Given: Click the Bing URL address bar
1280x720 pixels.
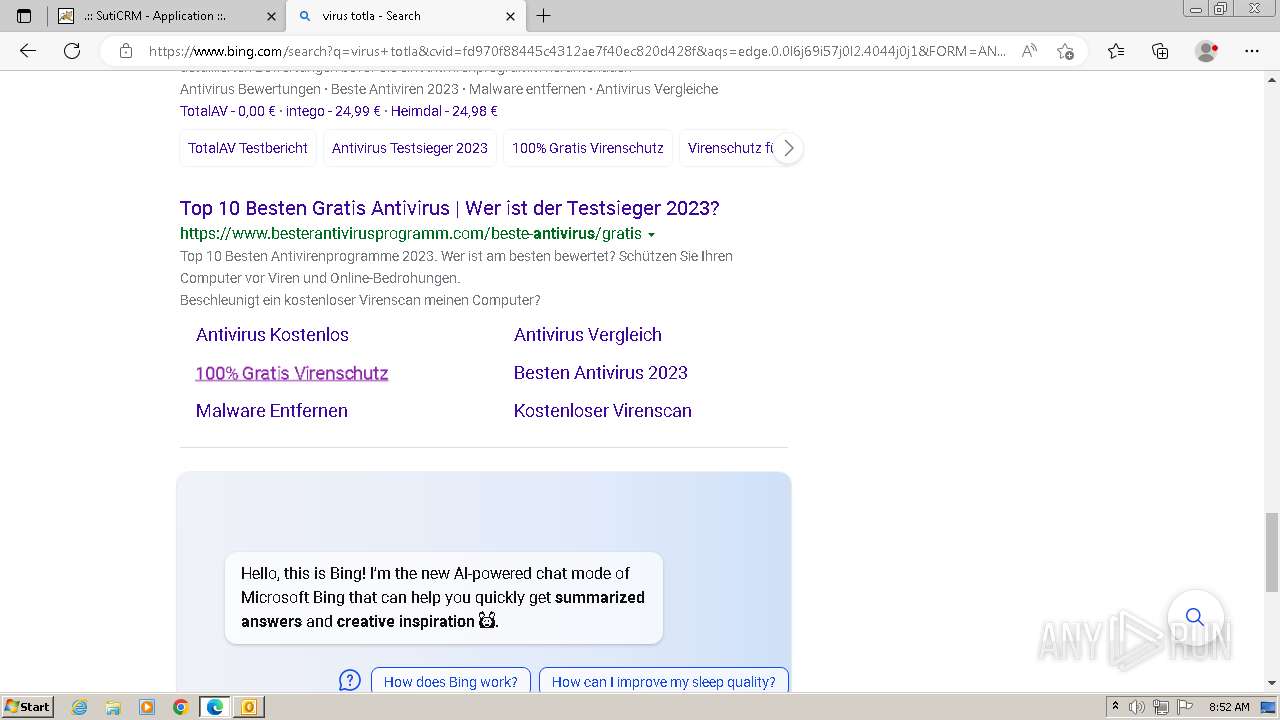Looking at the screenshot, I should coord(577,51).
